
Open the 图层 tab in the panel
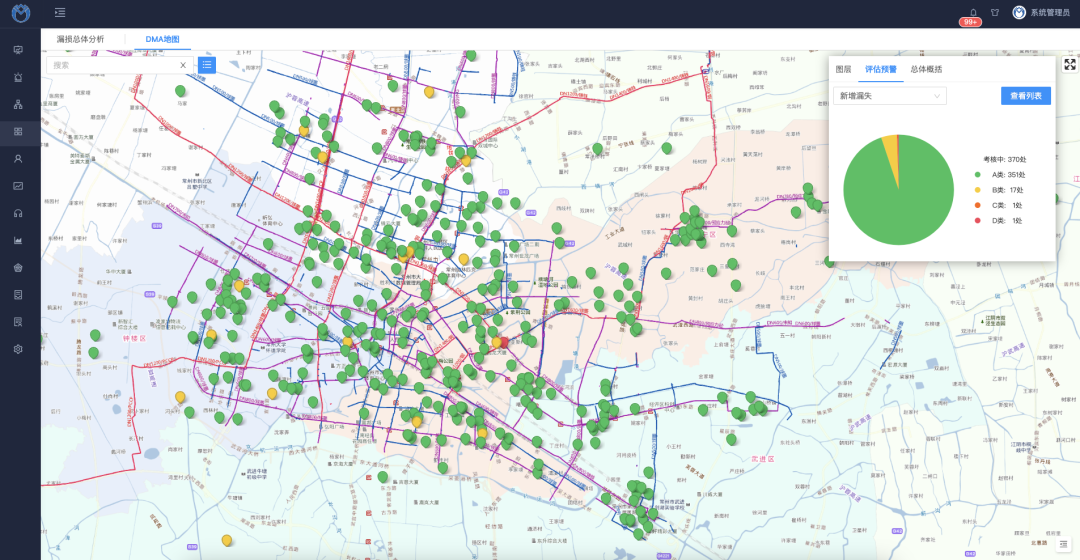click(843, 69)
